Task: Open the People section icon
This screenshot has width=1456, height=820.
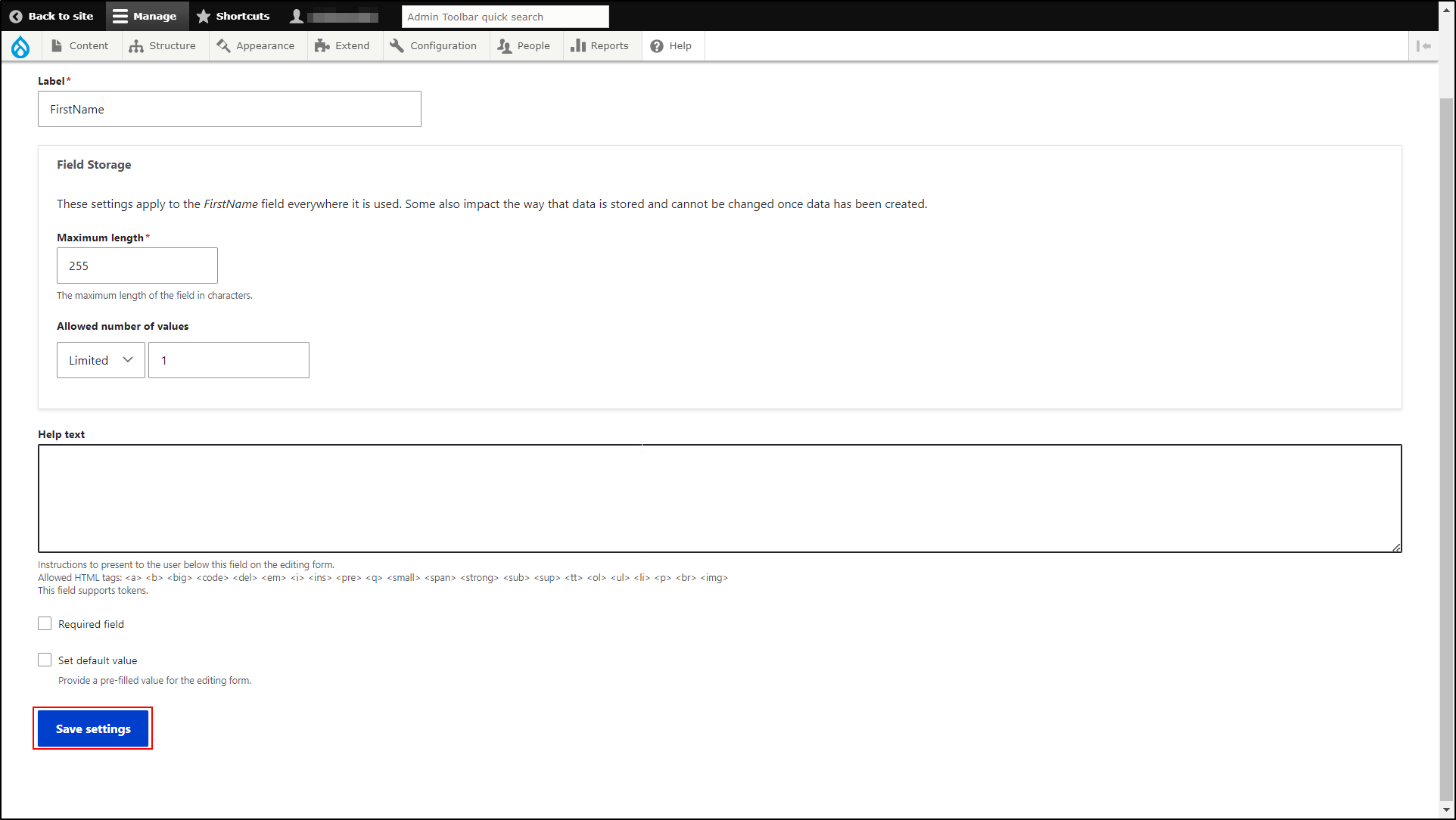Action: coord(504,45)
